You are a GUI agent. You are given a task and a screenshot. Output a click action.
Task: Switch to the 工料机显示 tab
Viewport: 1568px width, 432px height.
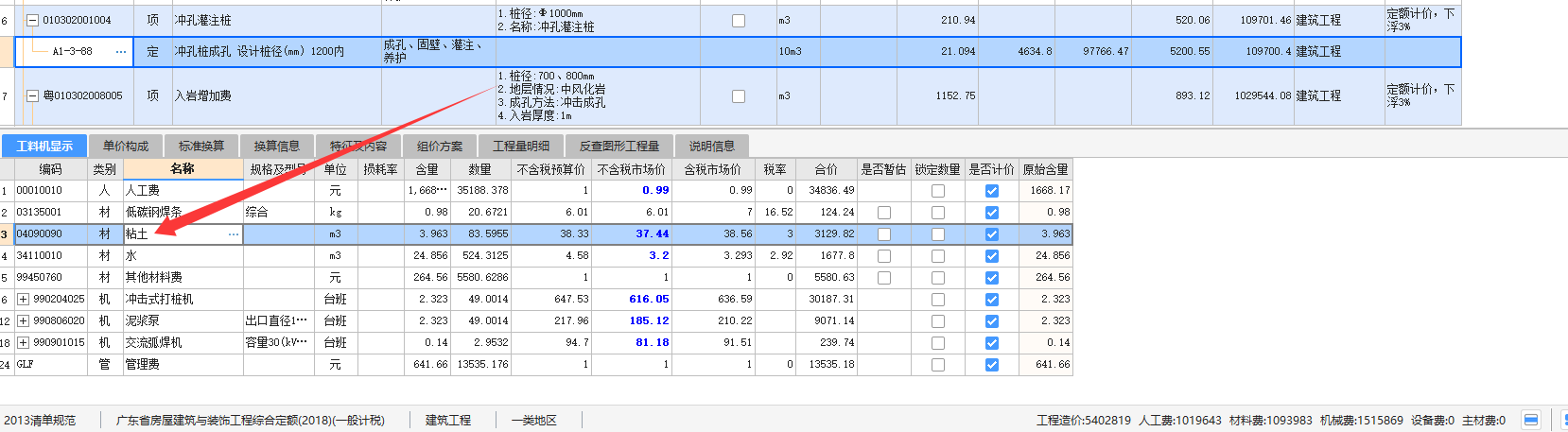pos(44,147)
